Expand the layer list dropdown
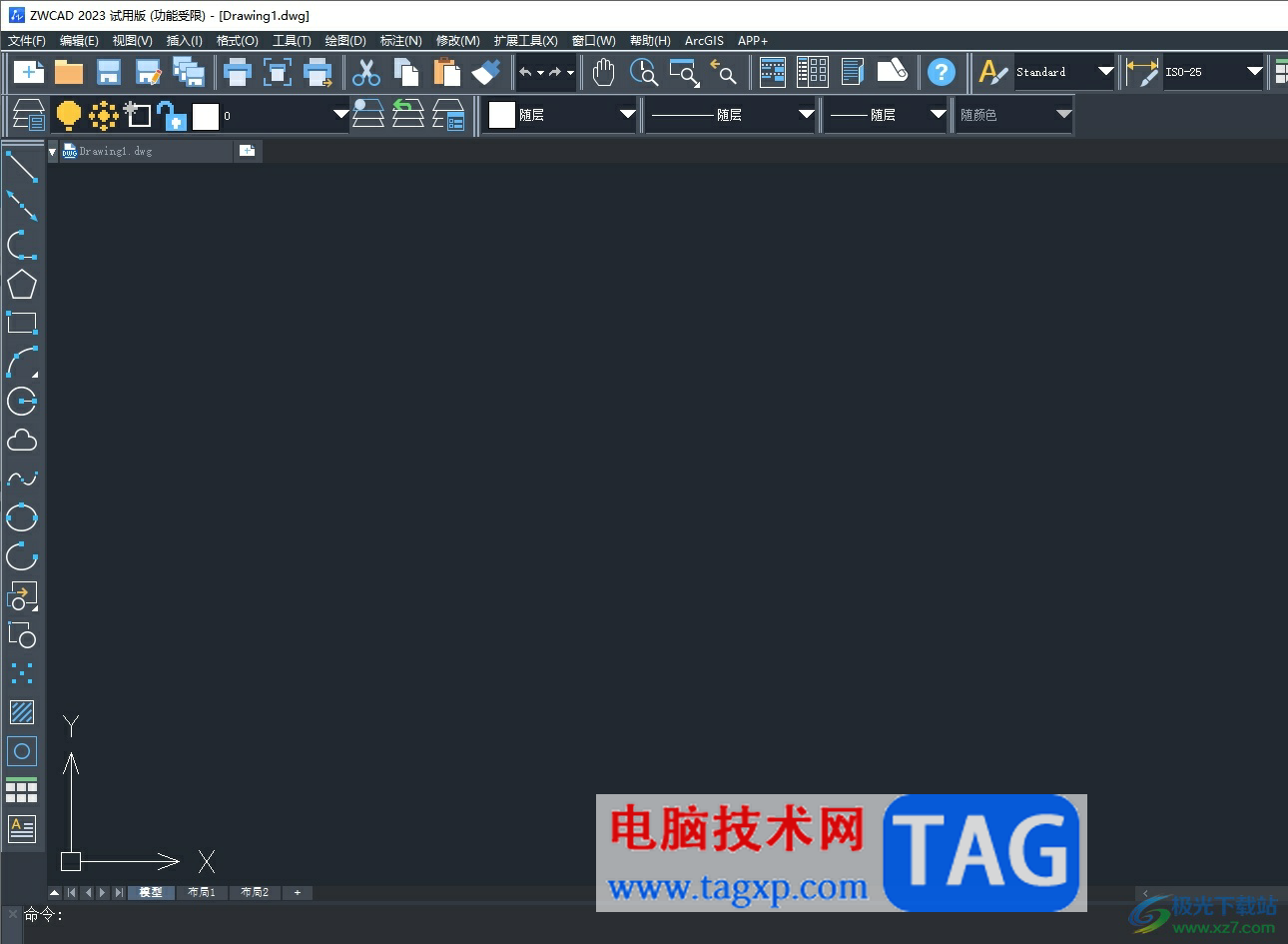This screenshot has width=1288, height=944. 340,115
